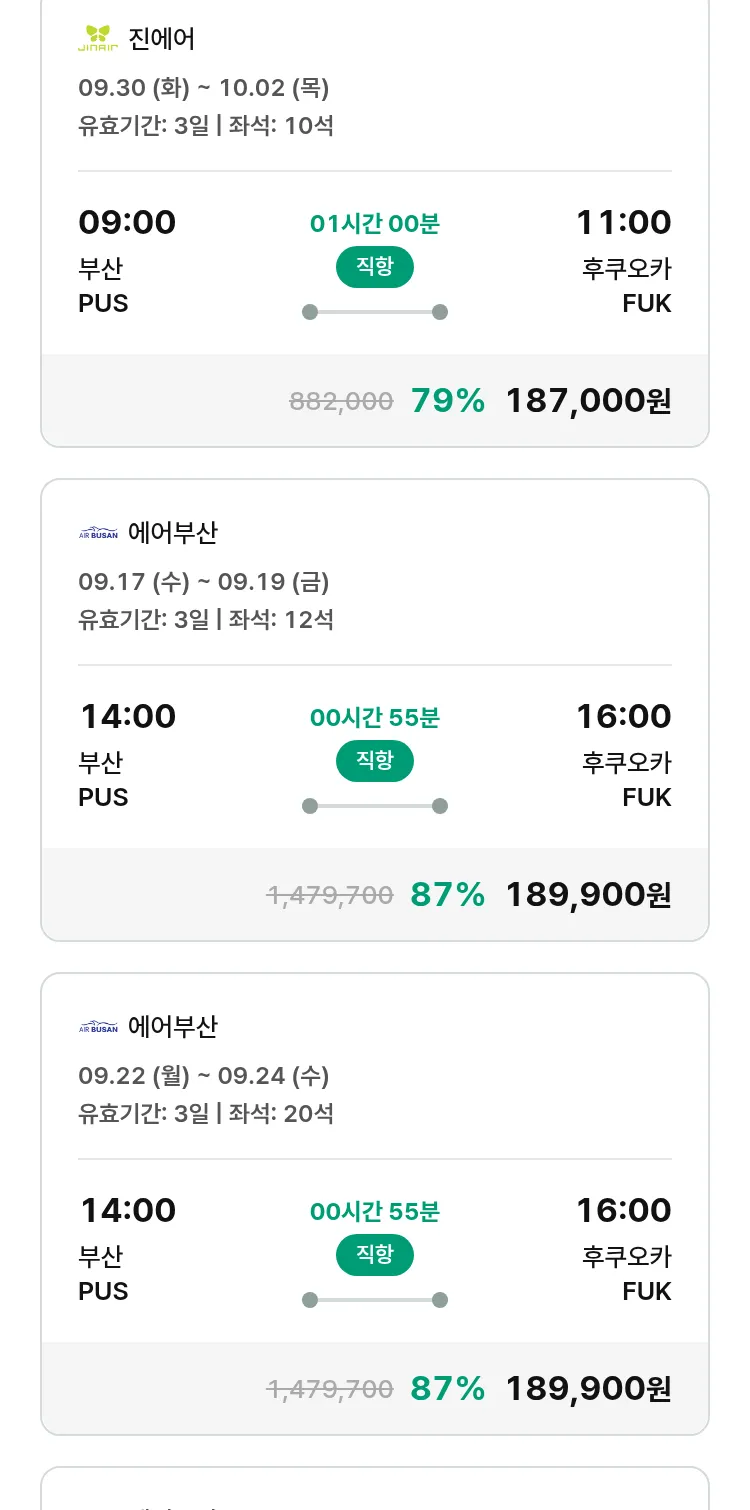Select the 187,000원 Jin Air fare
This screenshot has height=1510, width=750.
[x=588, y=401]
